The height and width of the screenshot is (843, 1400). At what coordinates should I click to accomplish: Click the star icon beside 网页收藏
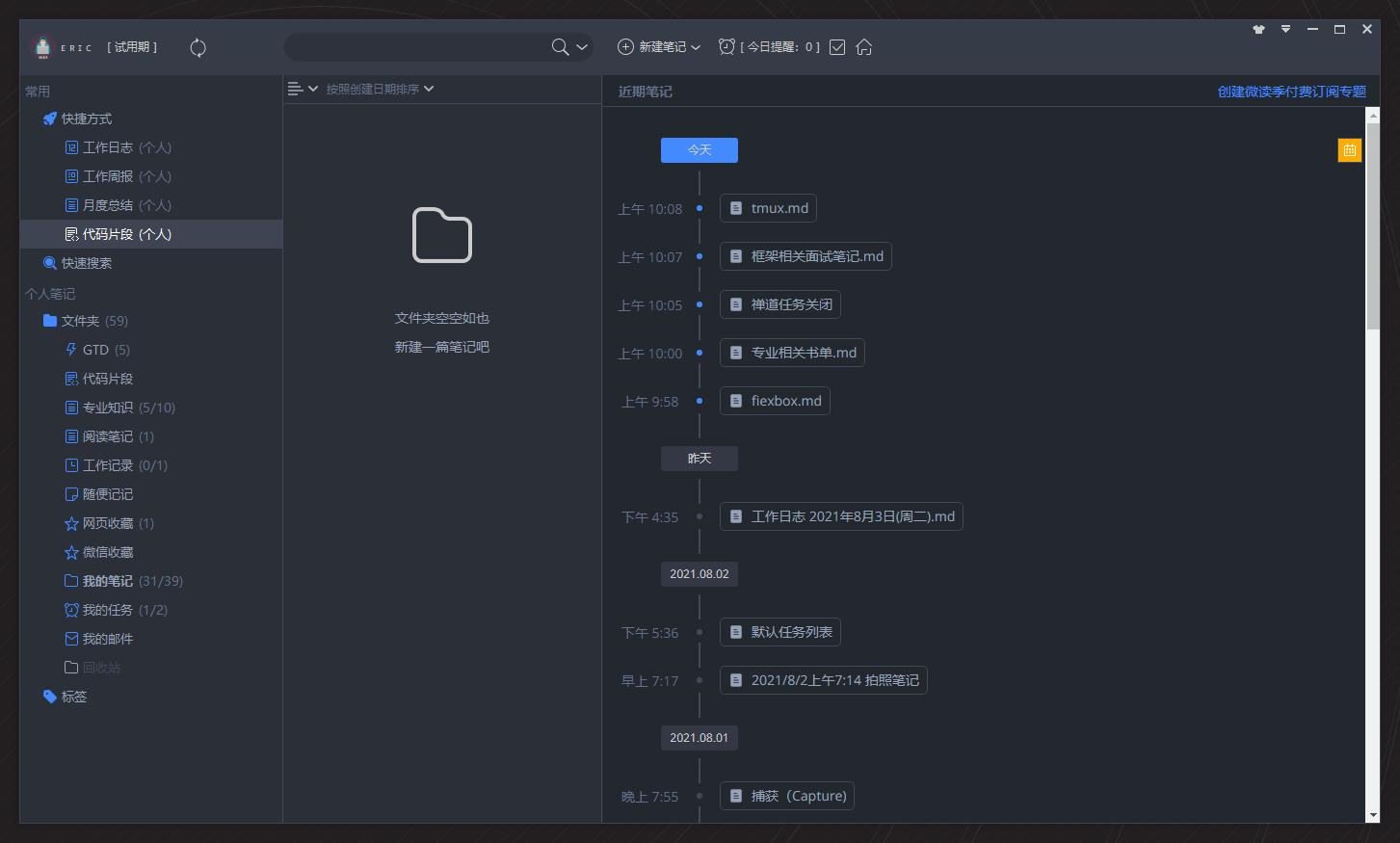tap(71, 523)
